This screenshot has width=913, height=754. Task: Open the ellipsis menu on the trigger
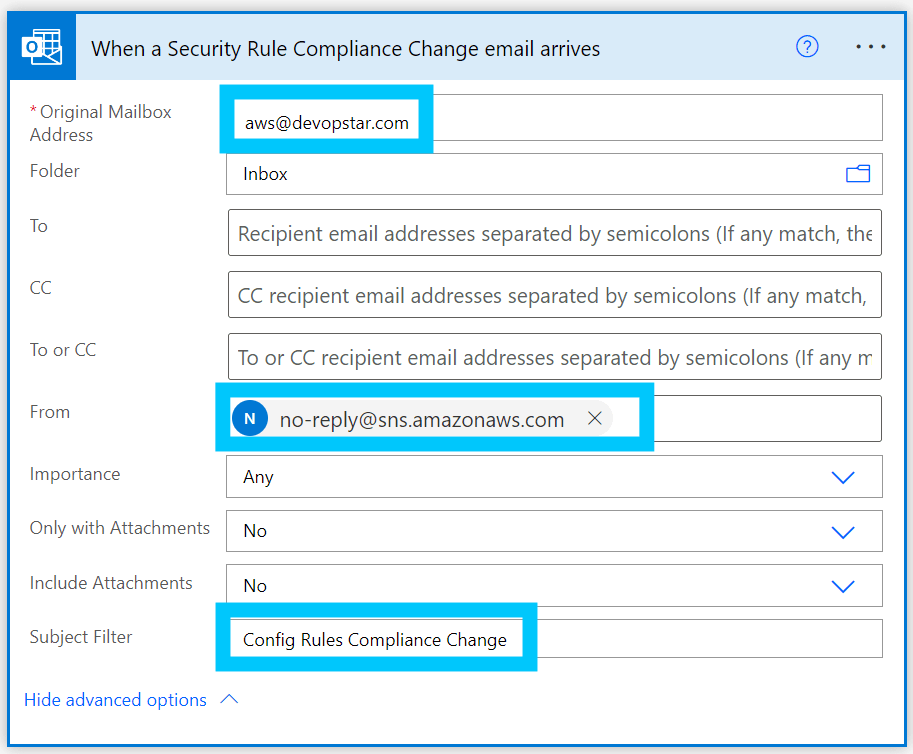(870, 46)
